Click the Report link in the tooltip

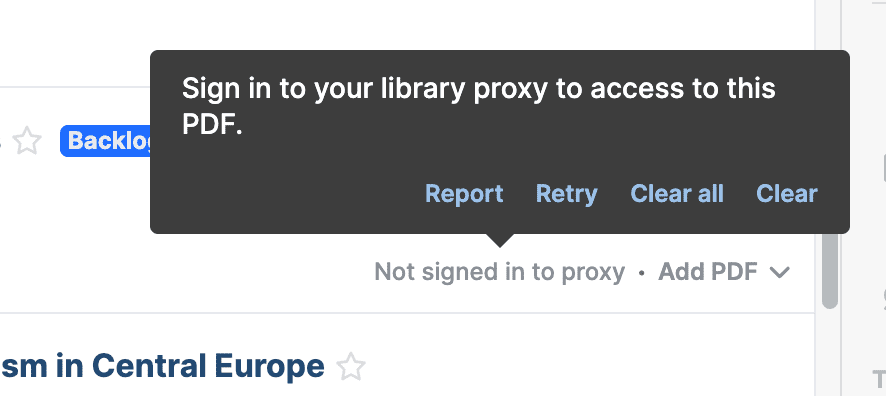click(x=464, y=194)
